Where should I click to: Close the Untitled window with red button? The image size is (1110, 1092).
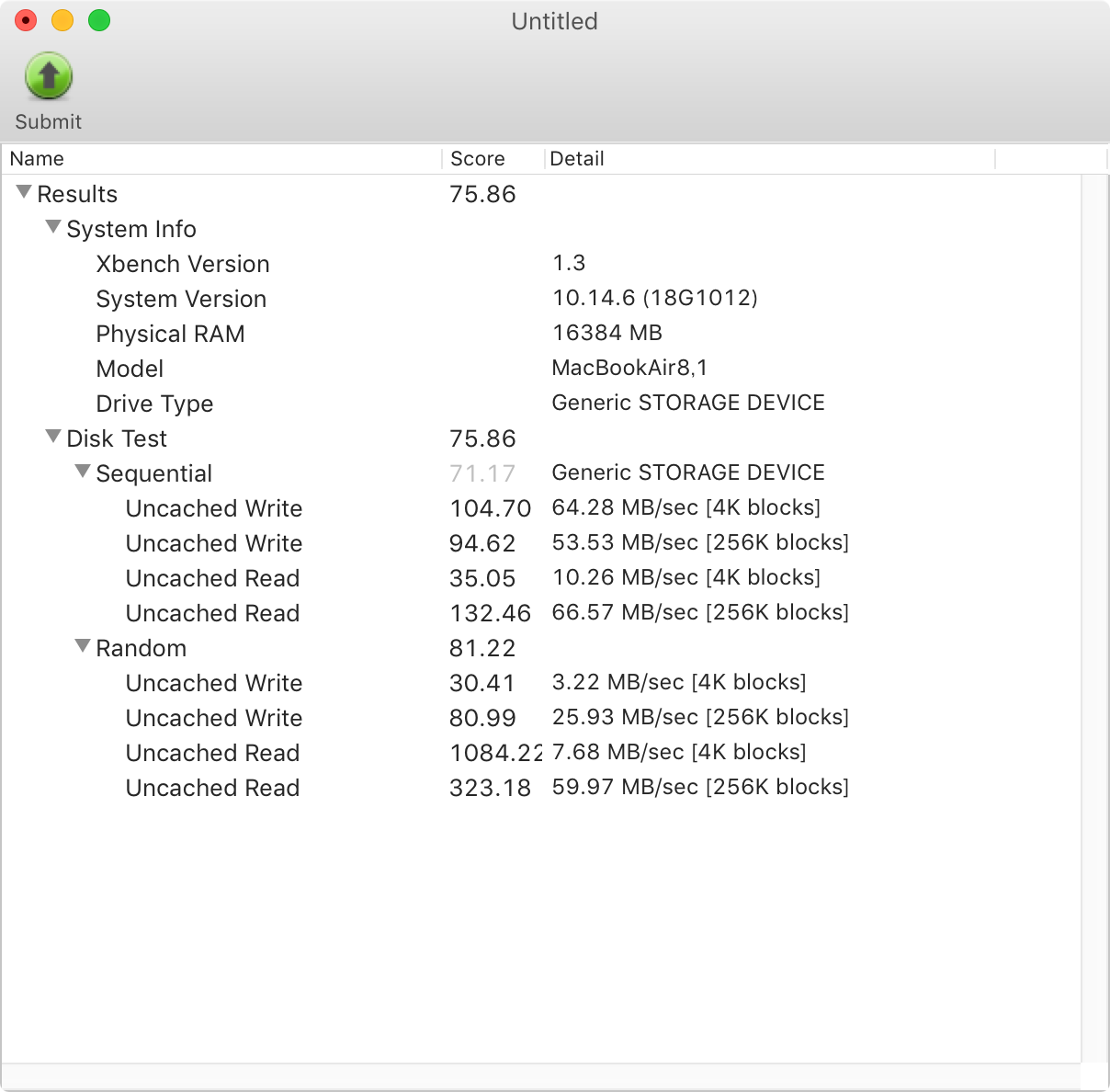point(26,20)
